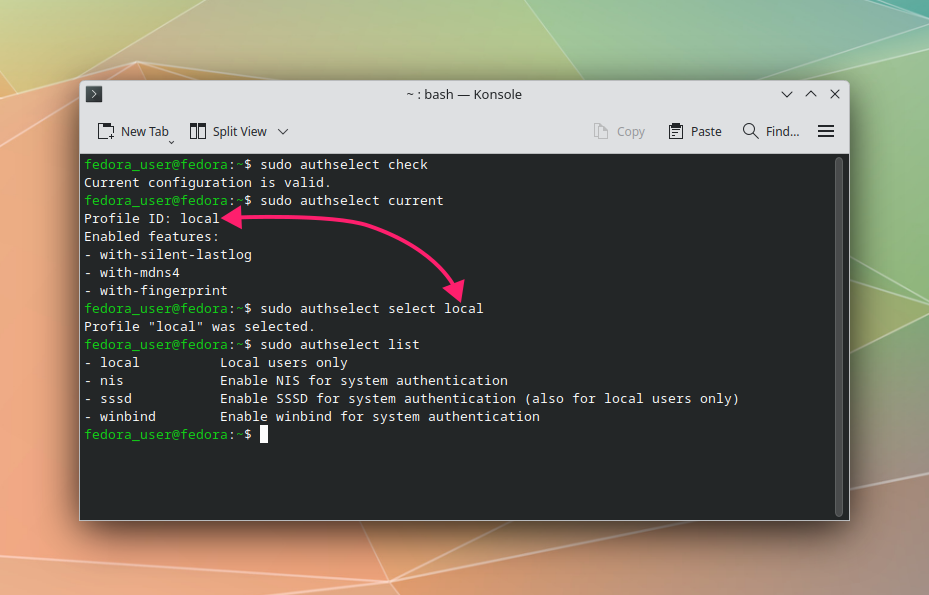Click the 'with-silent-lastlog' feature line
This screenshot has height=595, width=929.
[x=168, y=255]
